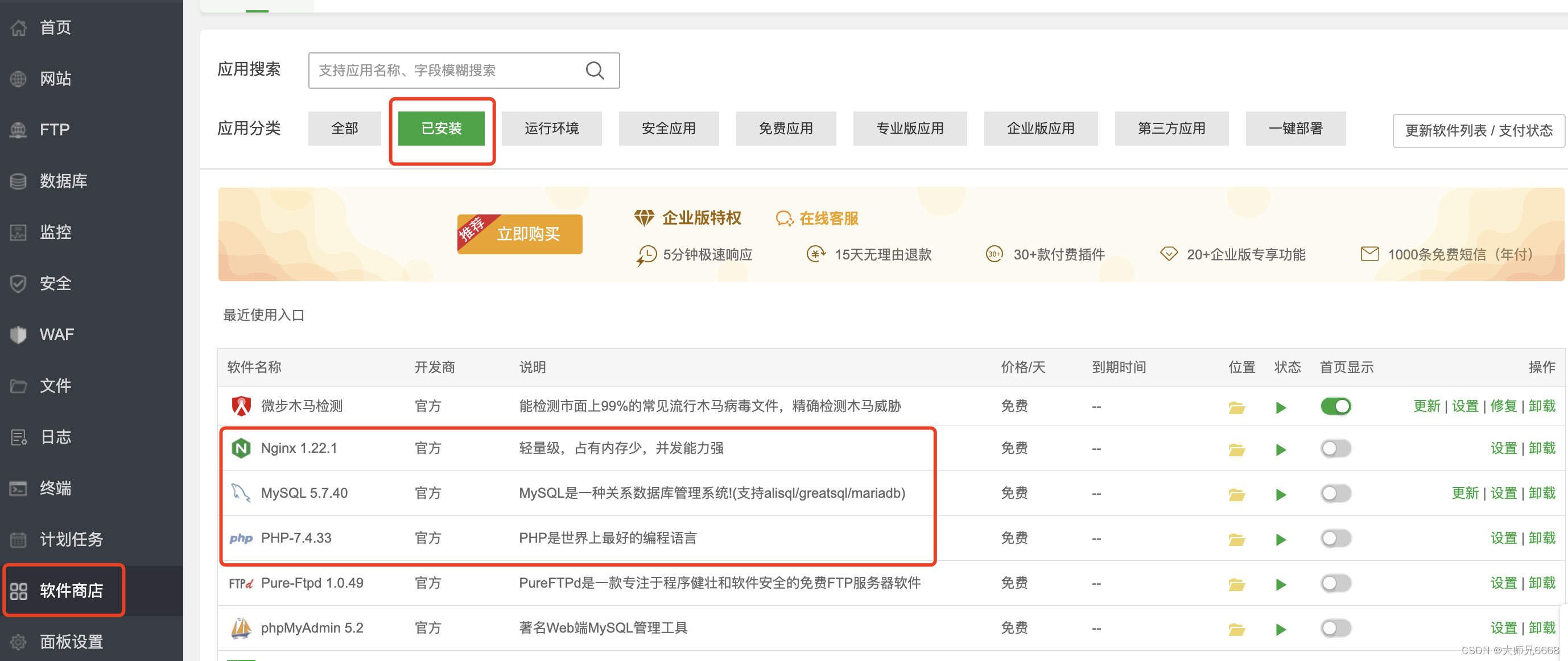The image size is (1568, 661).
Task: Switch to 第三方应用 category
Action: pos(1172,129)
